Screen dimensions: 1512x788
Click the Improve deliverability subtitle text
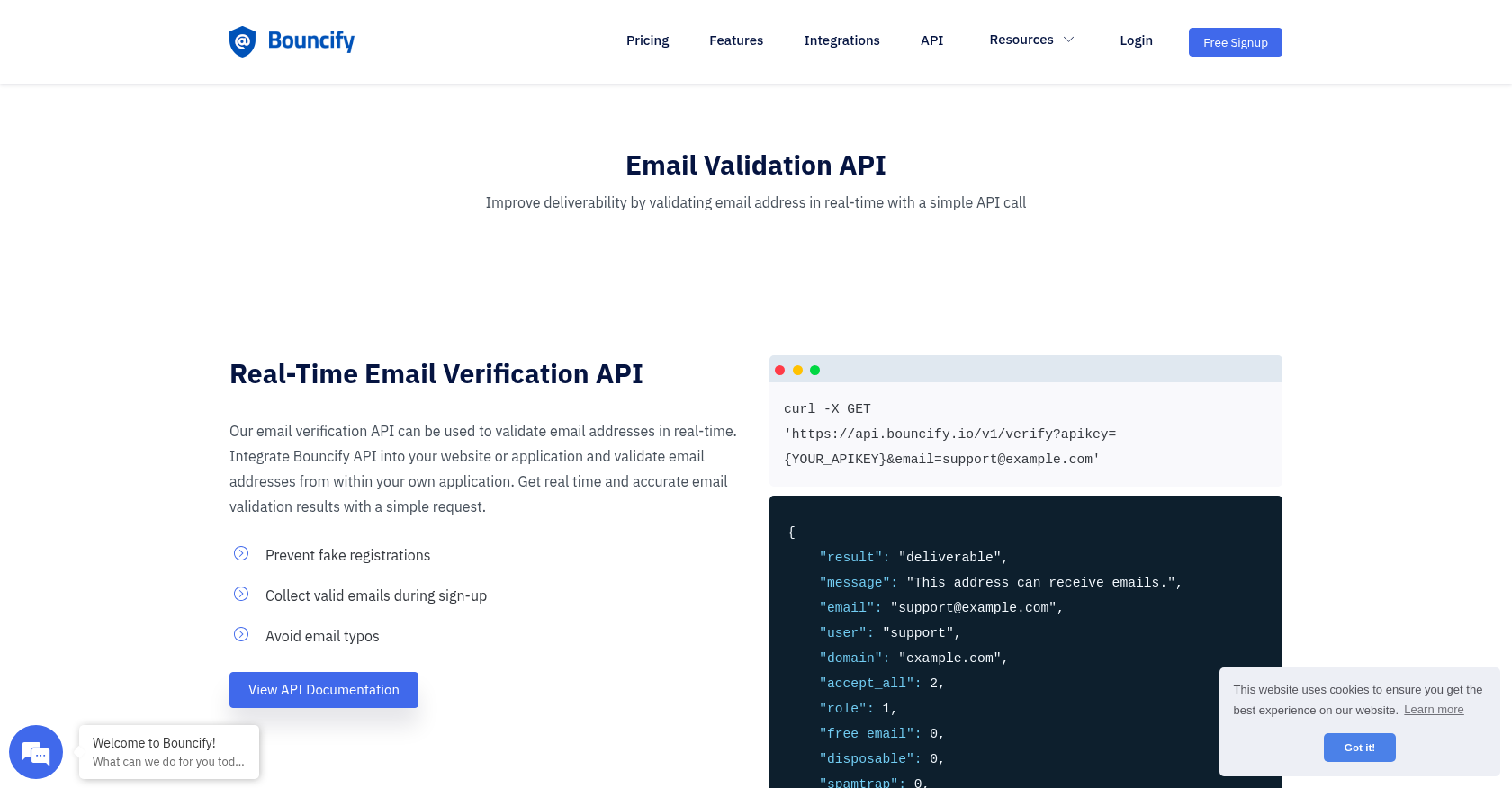click(756, 202)
